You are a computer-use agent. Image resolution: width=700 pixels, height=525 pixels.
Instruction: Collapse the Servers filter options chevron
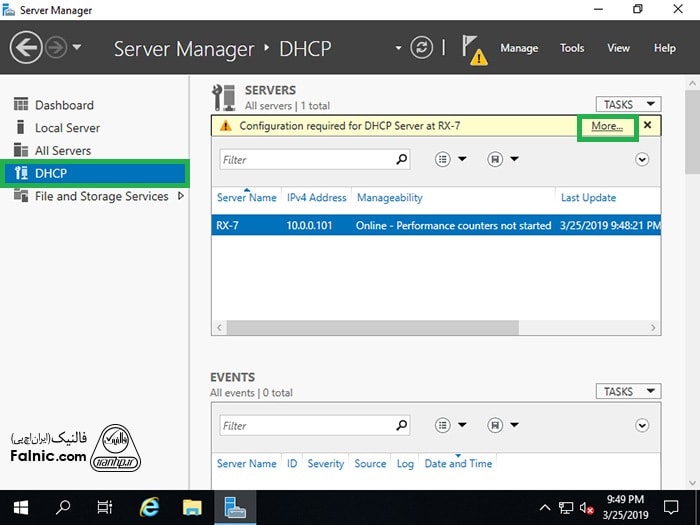pos(642,159)
